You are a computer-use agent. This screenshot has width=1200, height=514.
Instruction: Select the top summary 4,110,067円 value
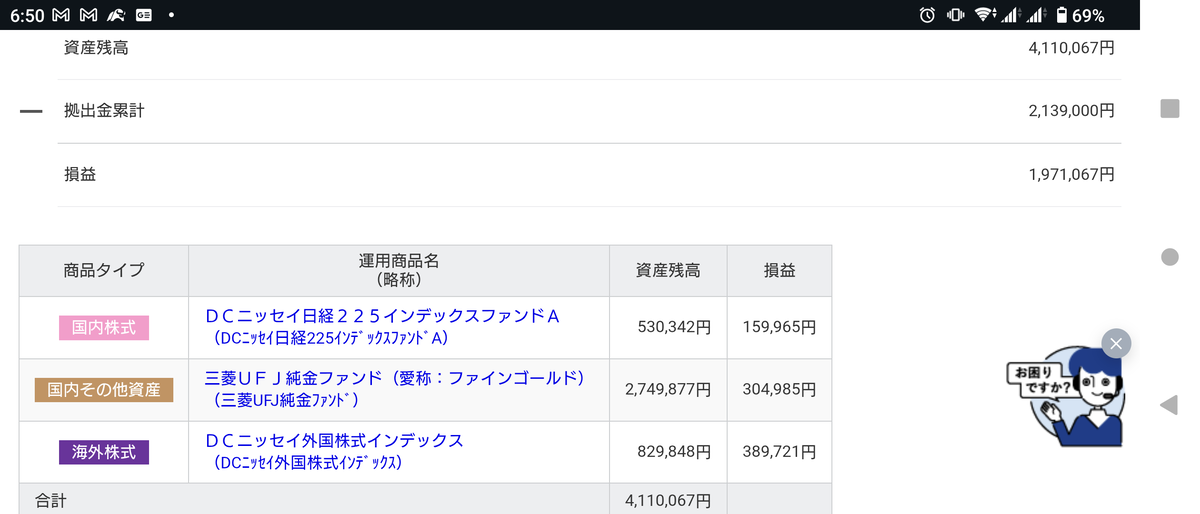click(x=1071, y=47)
